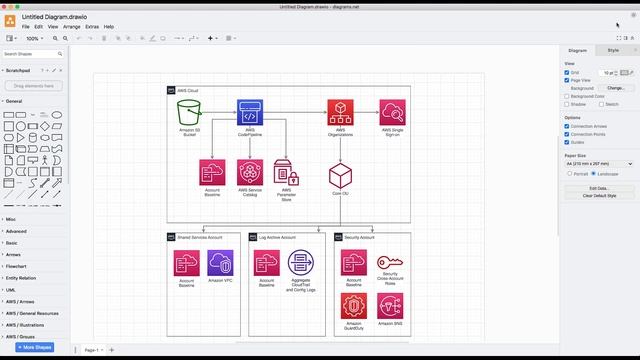Select the Portrait radio button
The width and height of the screenshot is (640, 360).
click(569, 173)
